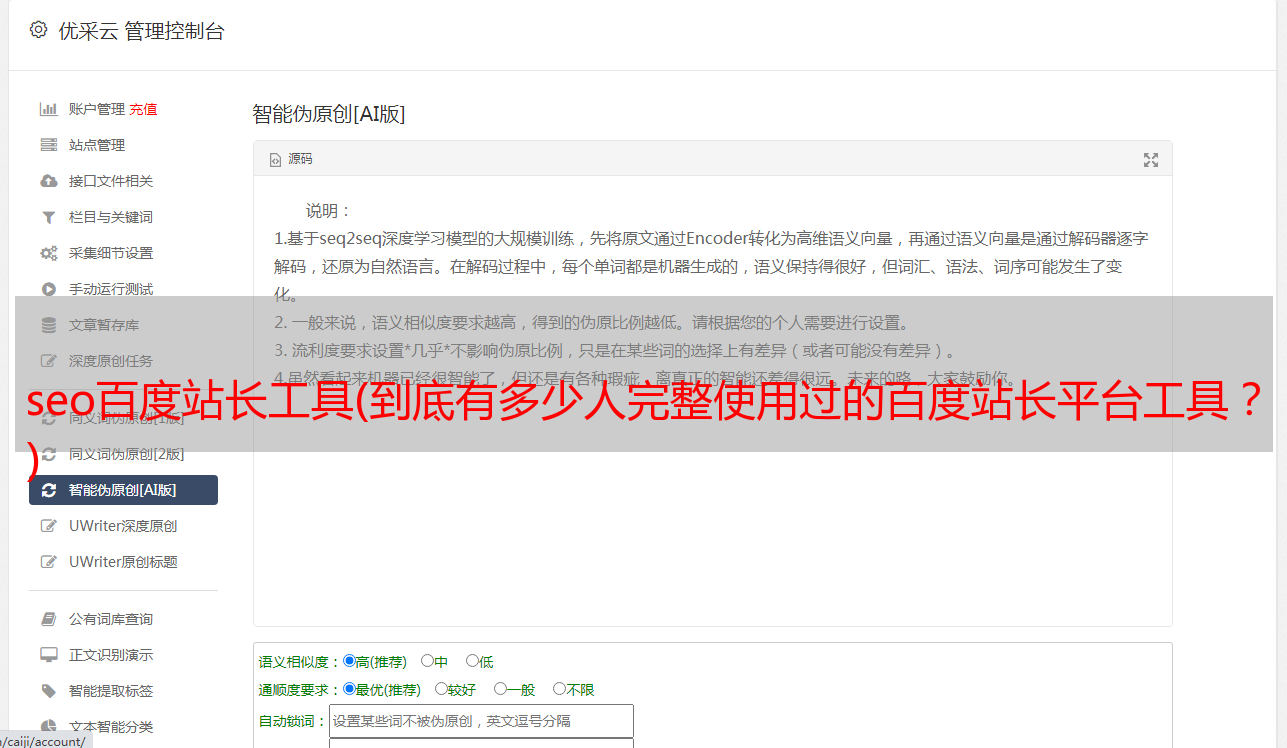Click the 说明： text in editor
This screenshot has height=748, width=1287.
tap(329, 211)
